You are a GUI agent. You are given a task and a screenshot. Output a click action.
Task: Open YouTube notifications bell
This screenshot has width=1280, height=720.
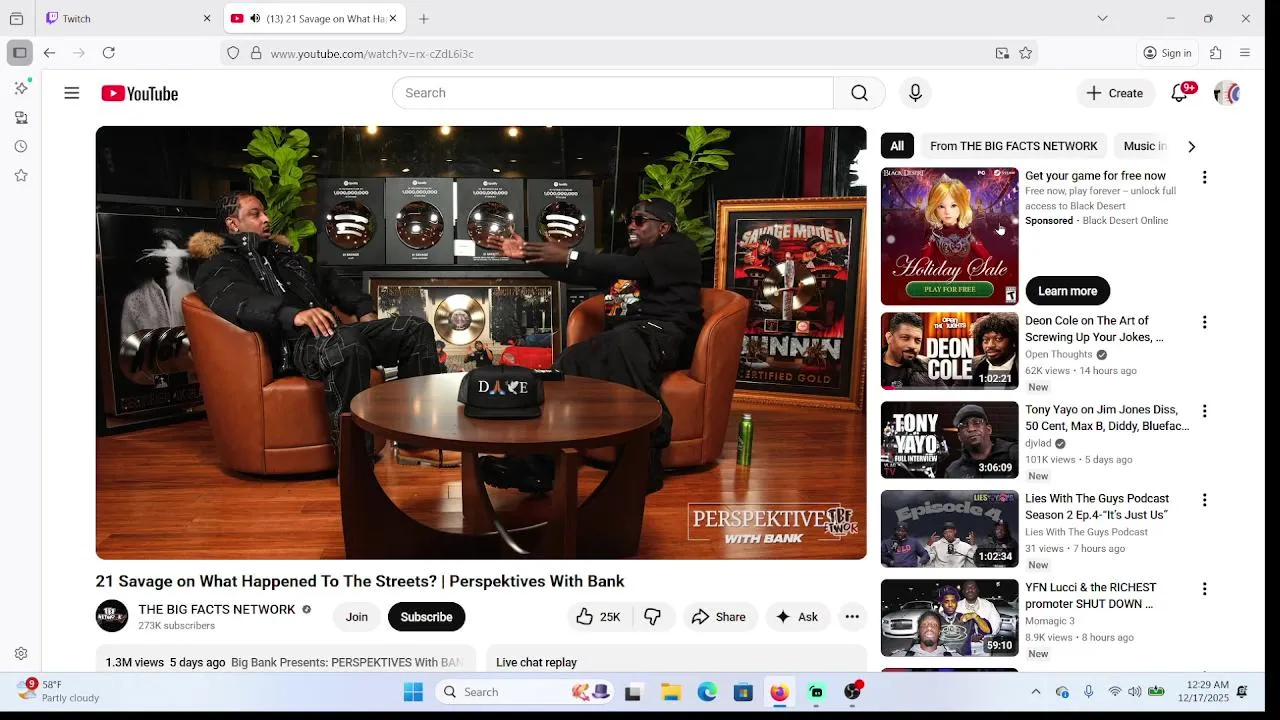point(1180,93)
